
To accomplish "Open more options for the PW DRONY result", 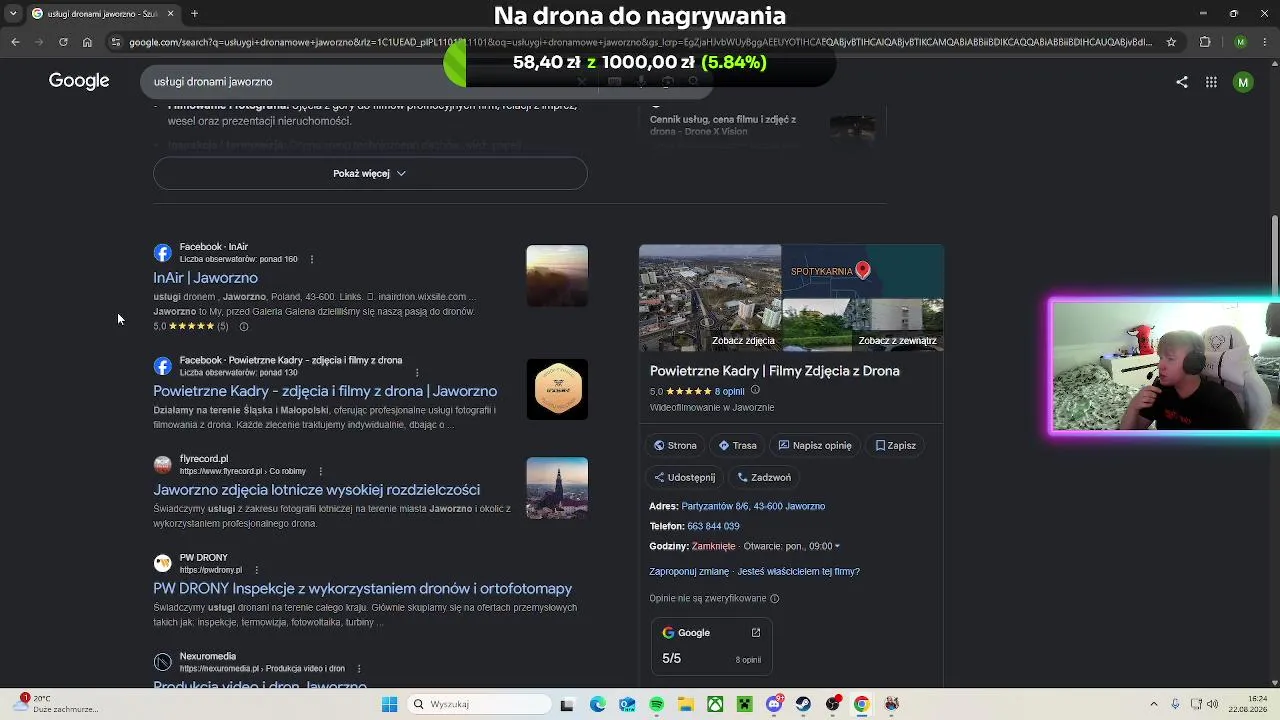I will (x=256, y=570).
